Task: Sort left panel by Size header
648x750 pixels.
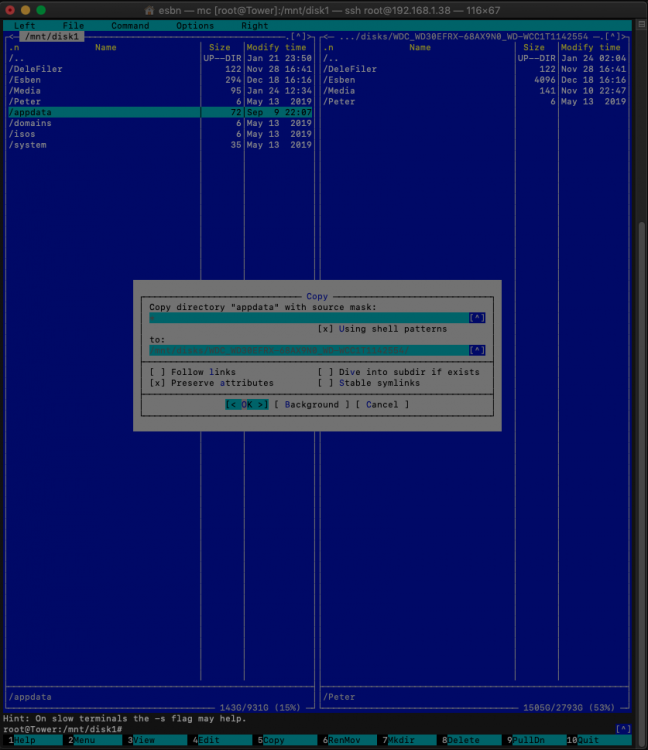Action: point(220,47)
